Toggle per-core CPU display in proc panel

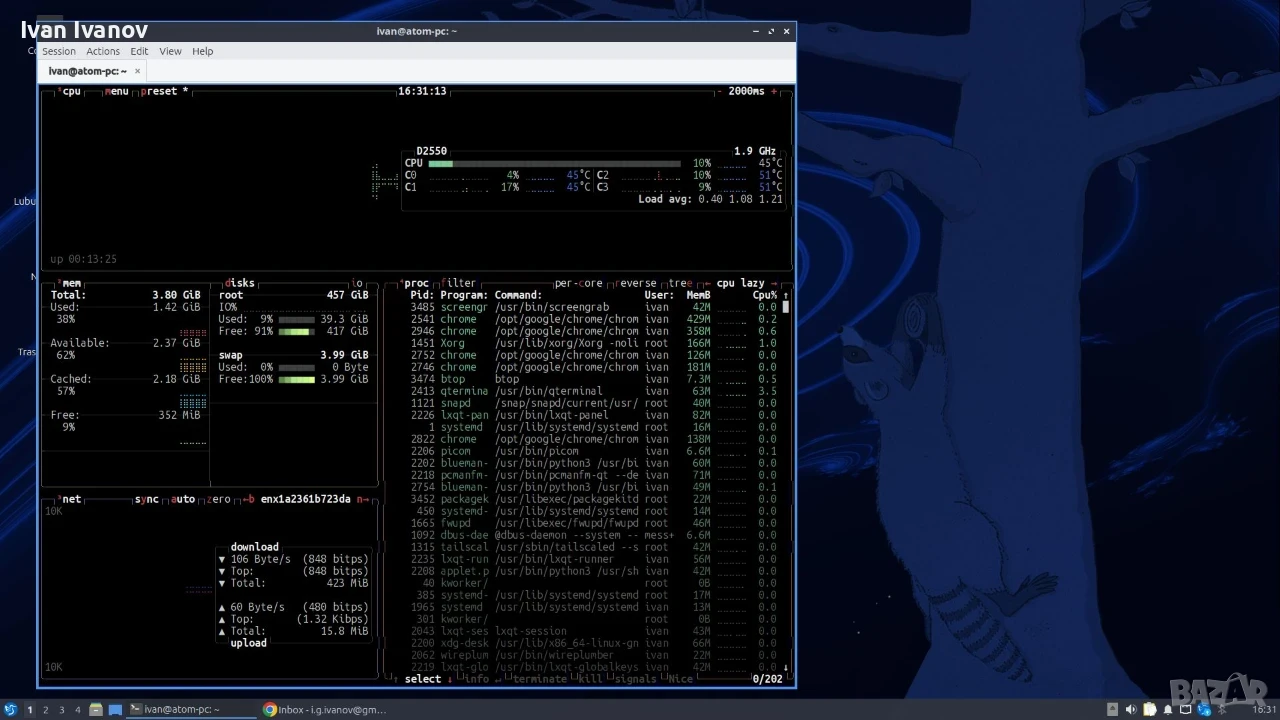[x=579, y=283]
